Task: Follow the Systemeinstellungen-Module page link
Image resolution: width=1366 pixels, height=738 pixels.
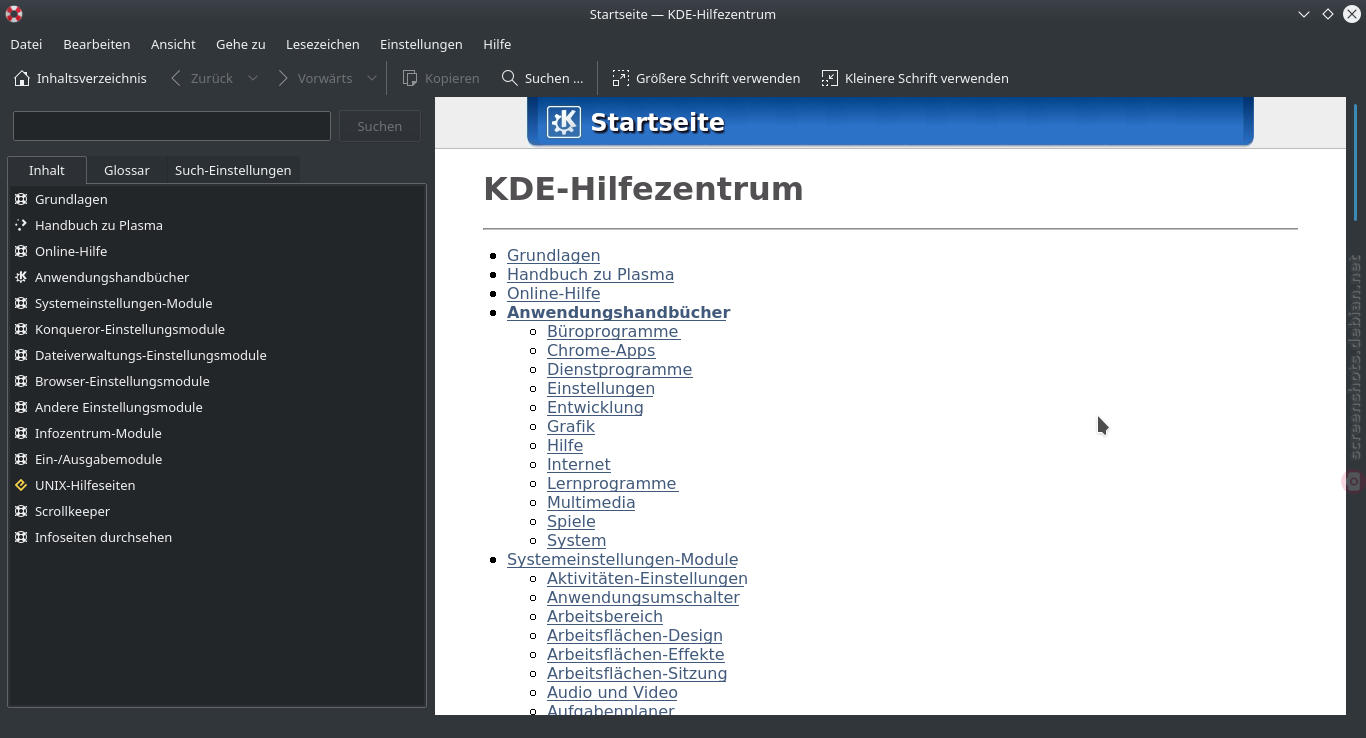Action: [x=622, y=559]
